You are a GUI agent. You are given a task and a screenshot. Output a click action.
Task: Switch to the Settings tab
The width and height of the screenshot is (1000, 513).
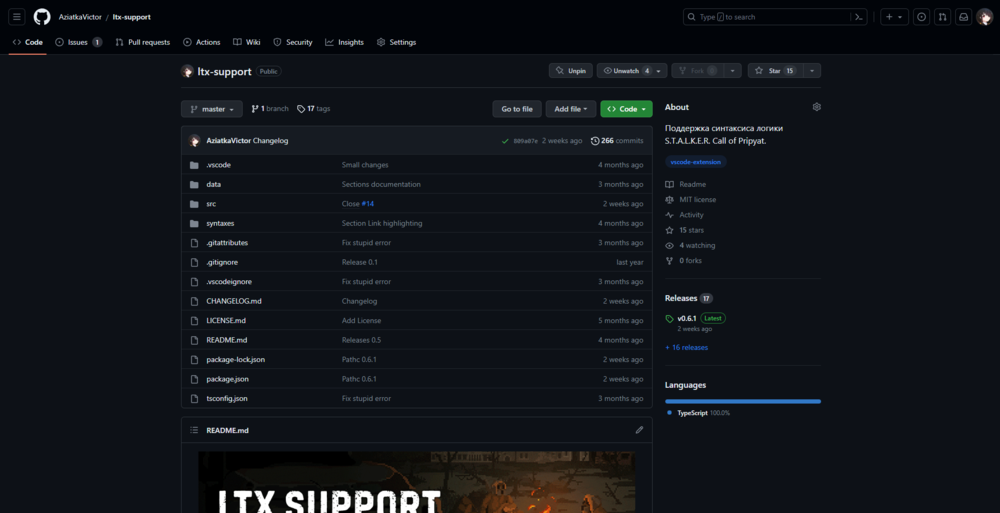click(x=396, y=42)
